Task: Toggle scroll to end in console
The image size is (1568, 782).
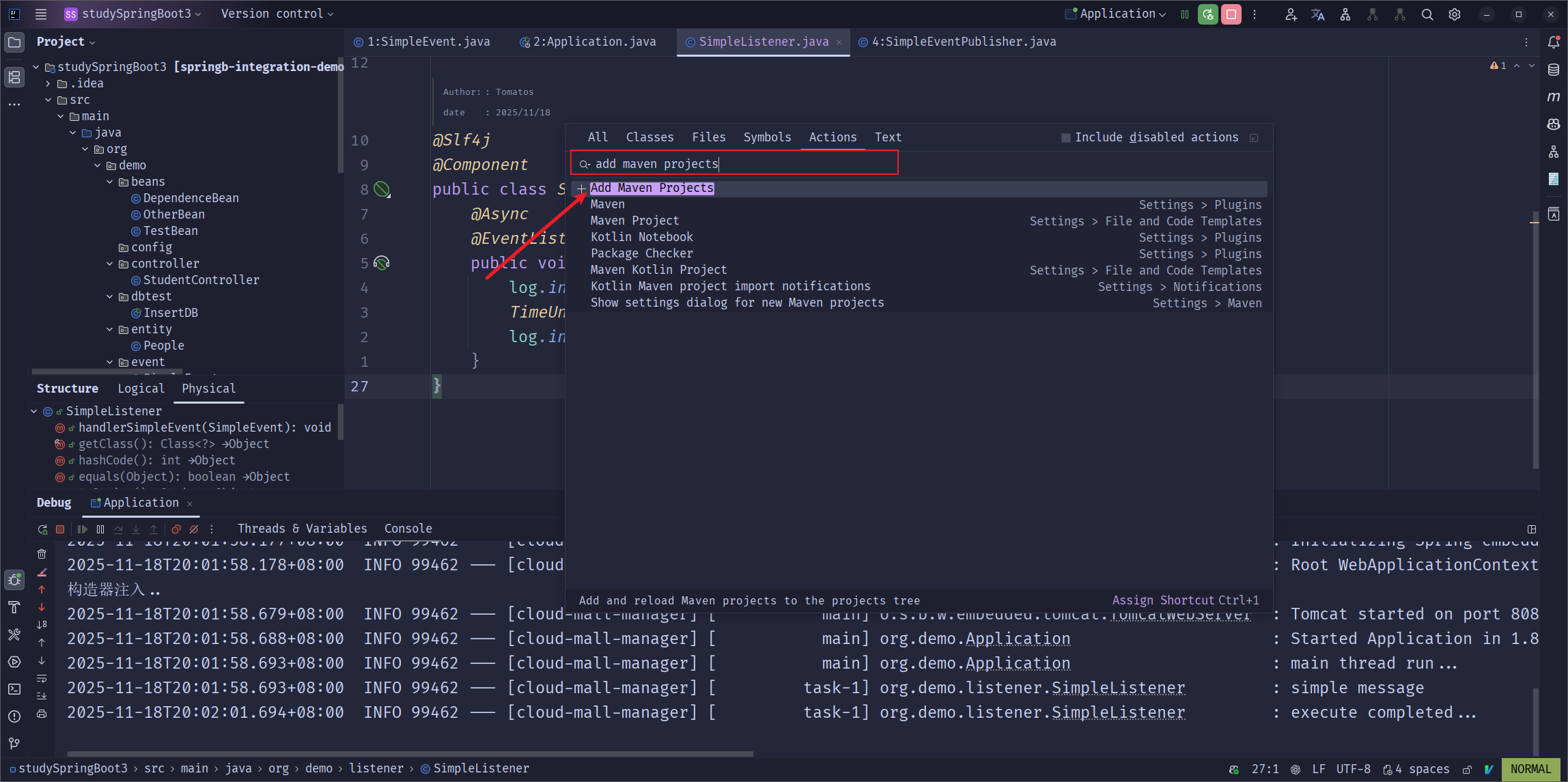Action: point(42,696)
